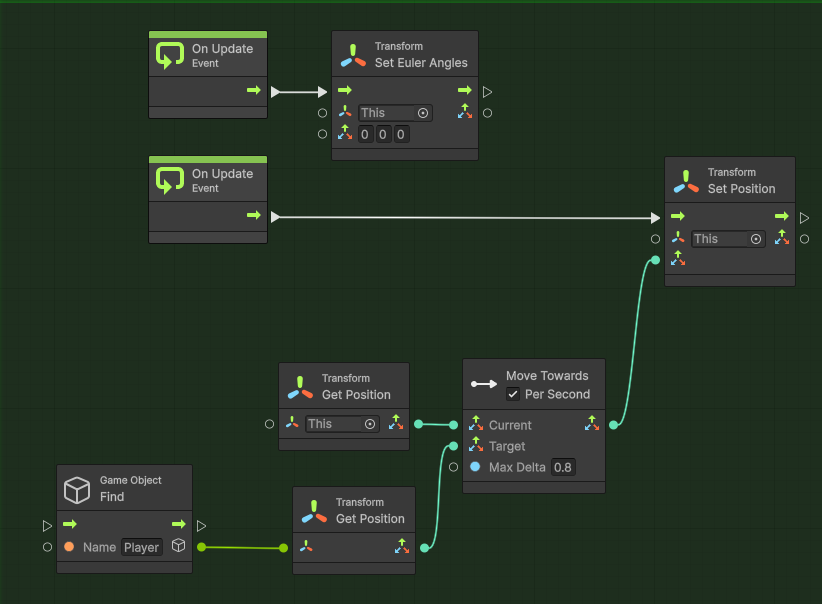This screenshot has width=822, height=604.
Task: Click the Set Euler Angles transform icon
Action: pyautogui.click(x=353, y=55)
